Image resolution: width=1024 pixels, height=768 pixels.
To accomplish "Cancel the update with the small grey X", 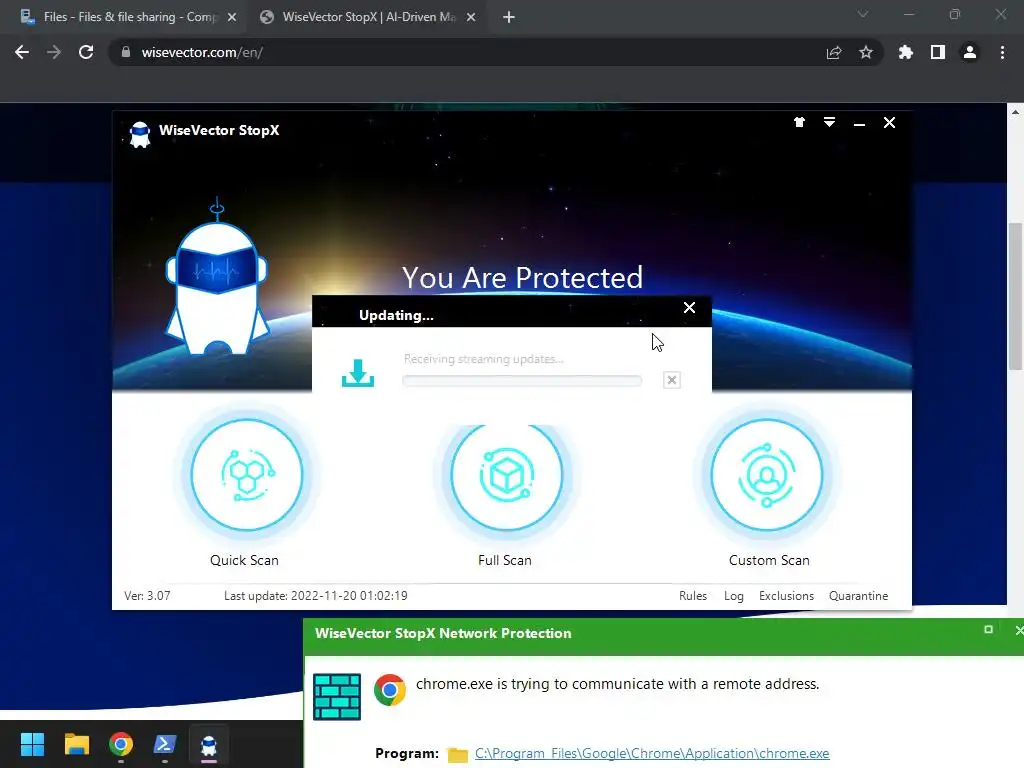I will pyautogui.click(x=671, y=380).
